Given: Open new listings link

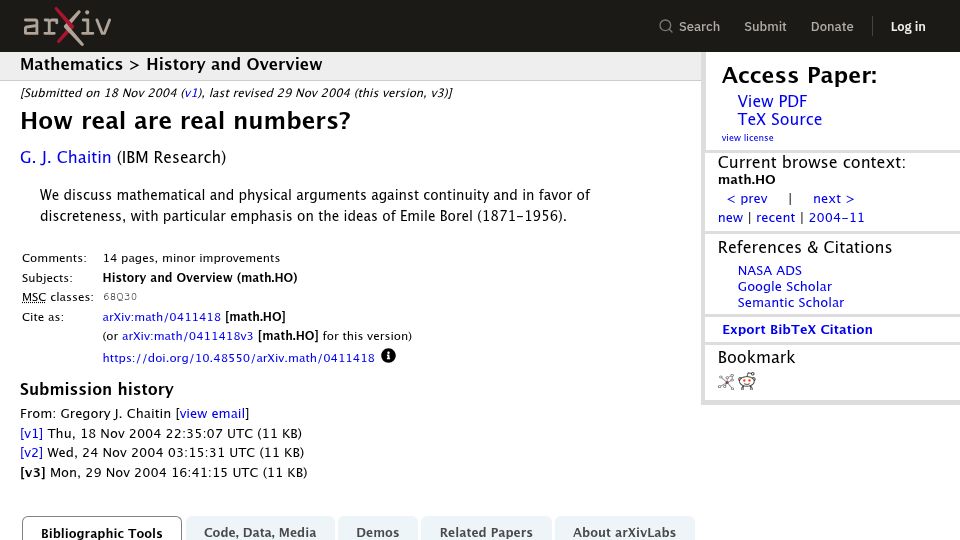Looking at the screenshot, I should click(x=730, y=217).
